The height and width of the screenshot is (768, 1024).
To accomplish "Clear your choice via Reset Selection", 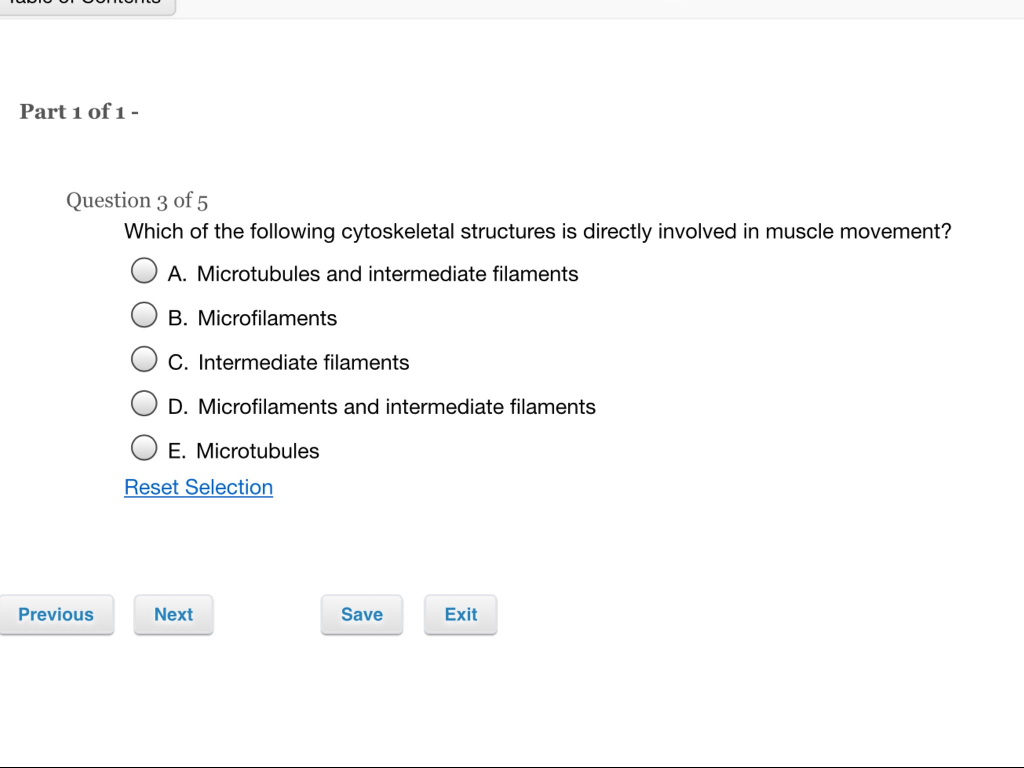I will click(198, 487).
